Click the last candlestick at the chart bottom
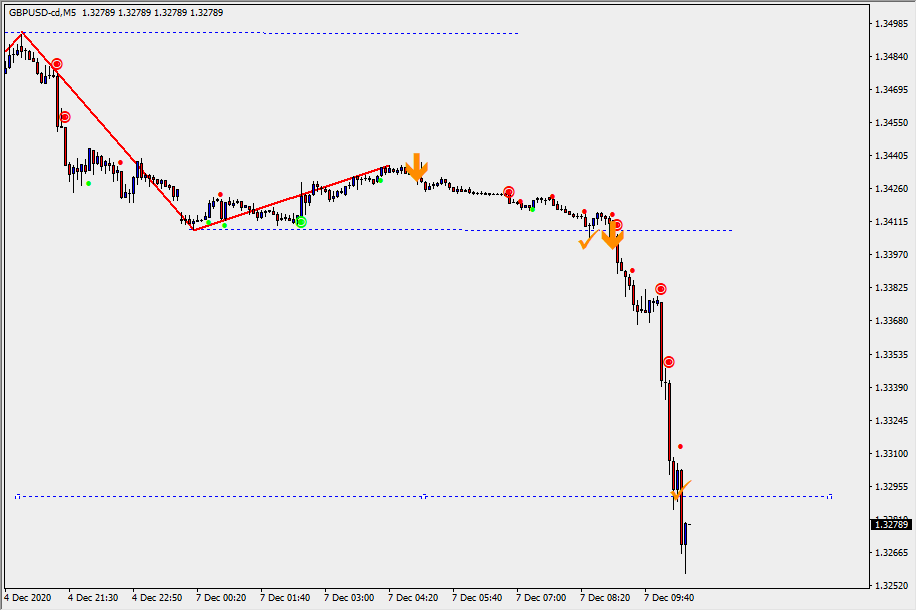The image size is (917, 611). pyautogui.click(x=685, y=537)
